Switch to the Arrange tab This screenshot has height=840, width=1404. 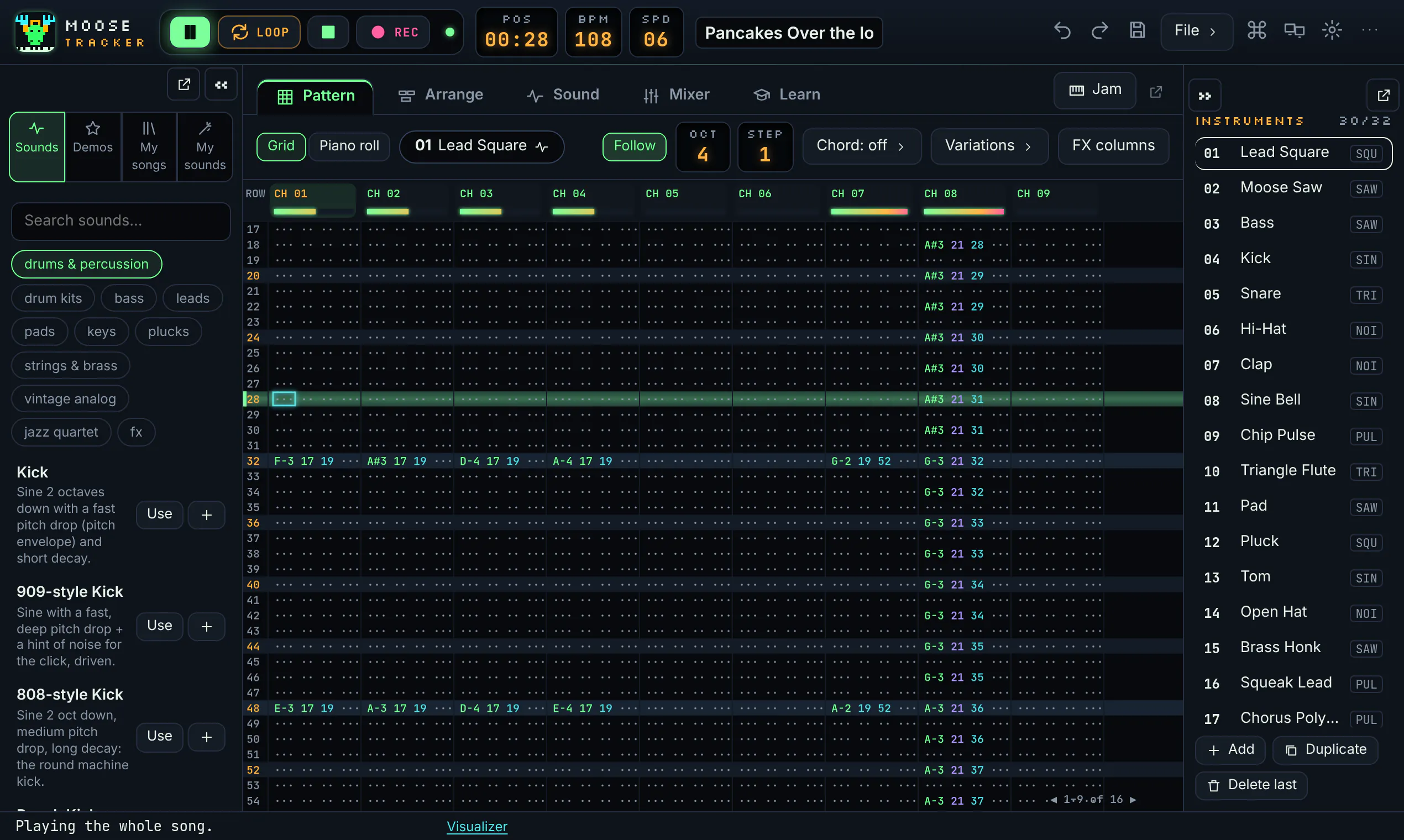coord(441,95)
